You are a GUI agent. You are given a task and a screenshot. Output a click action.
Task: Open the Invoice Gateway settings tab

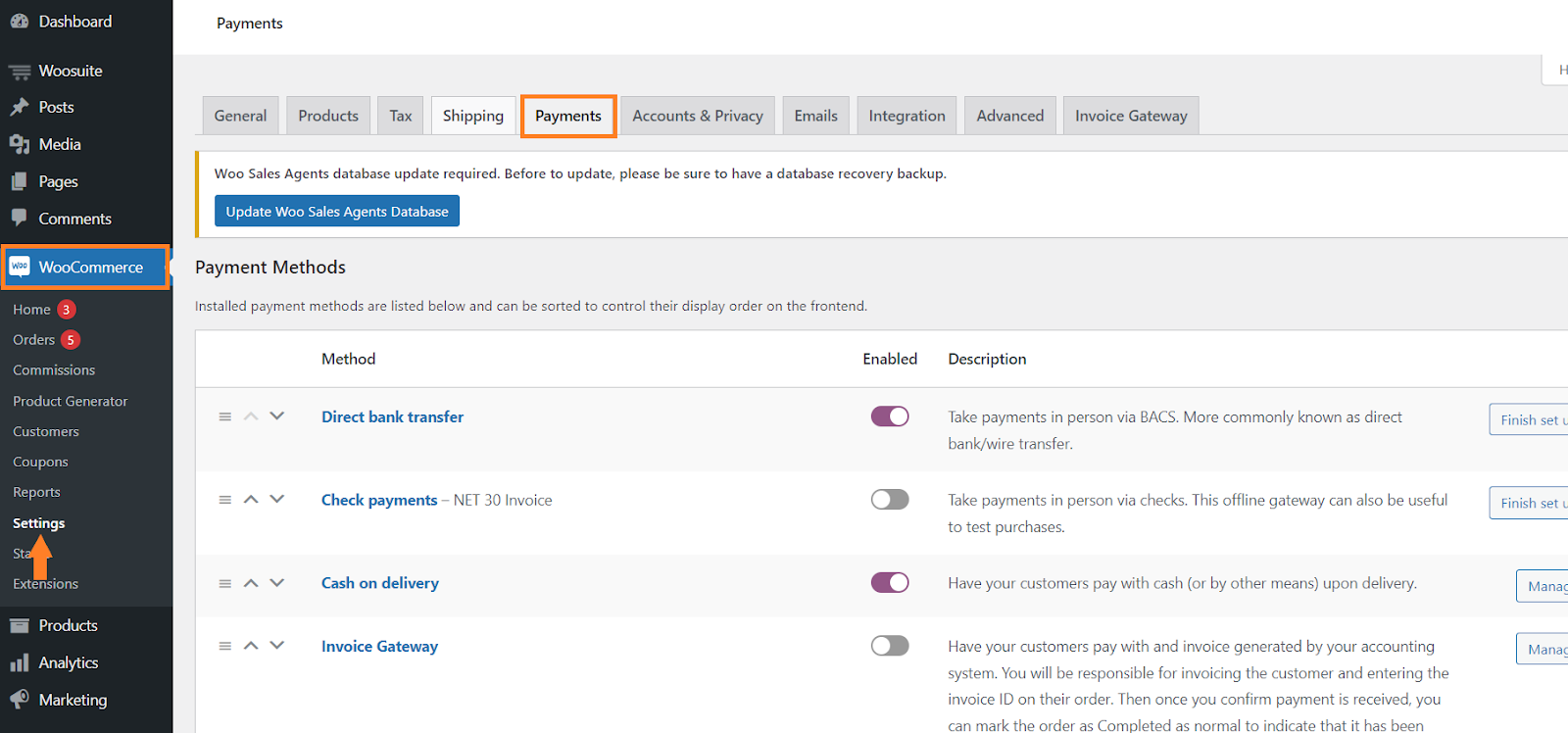[x=1131, y=116]
